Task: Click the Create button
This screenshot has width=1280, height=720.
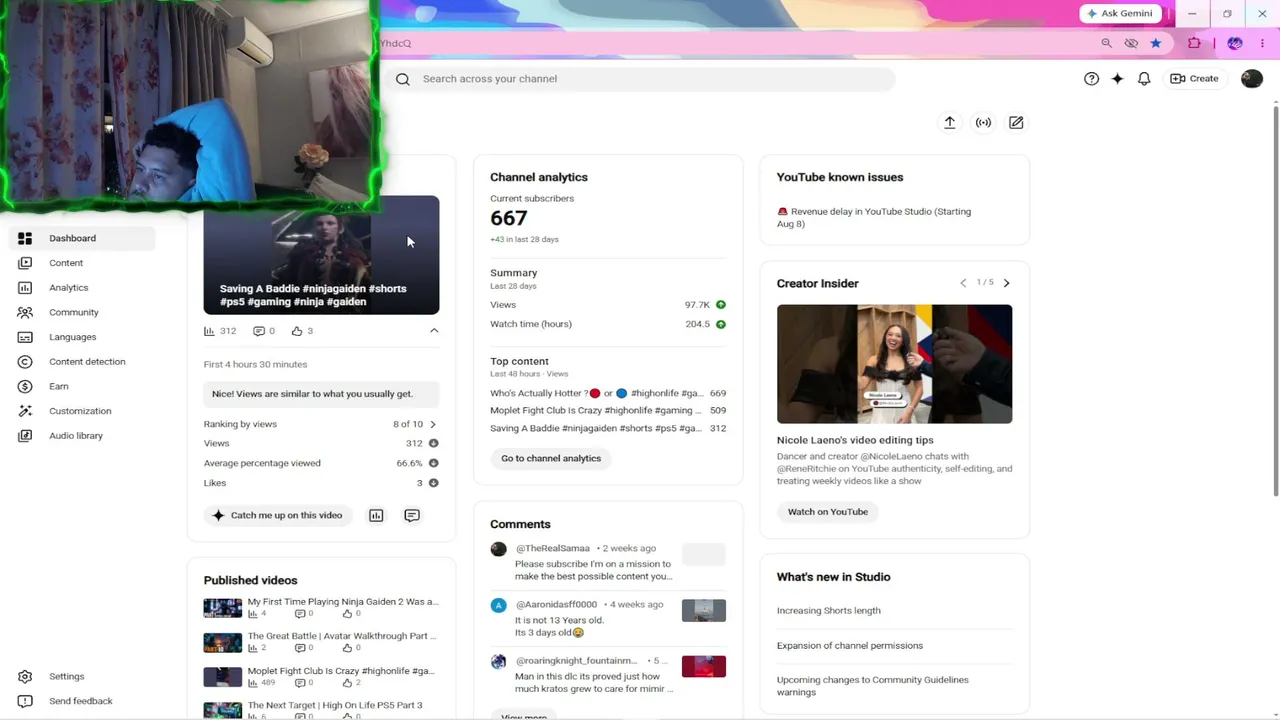Action: [x=1194, y=79]
